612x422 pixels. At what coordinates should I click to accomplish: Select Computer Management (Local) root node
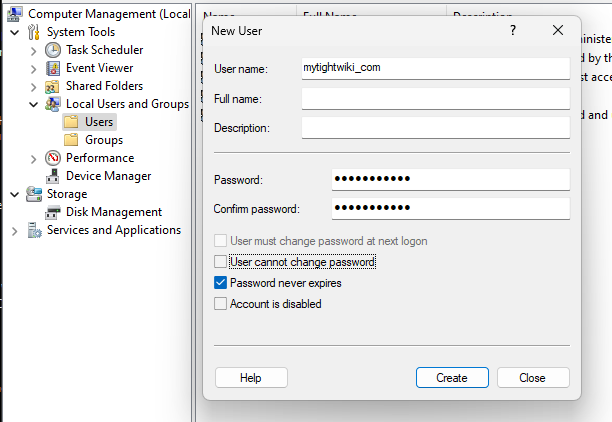click(x=98, y=14)
